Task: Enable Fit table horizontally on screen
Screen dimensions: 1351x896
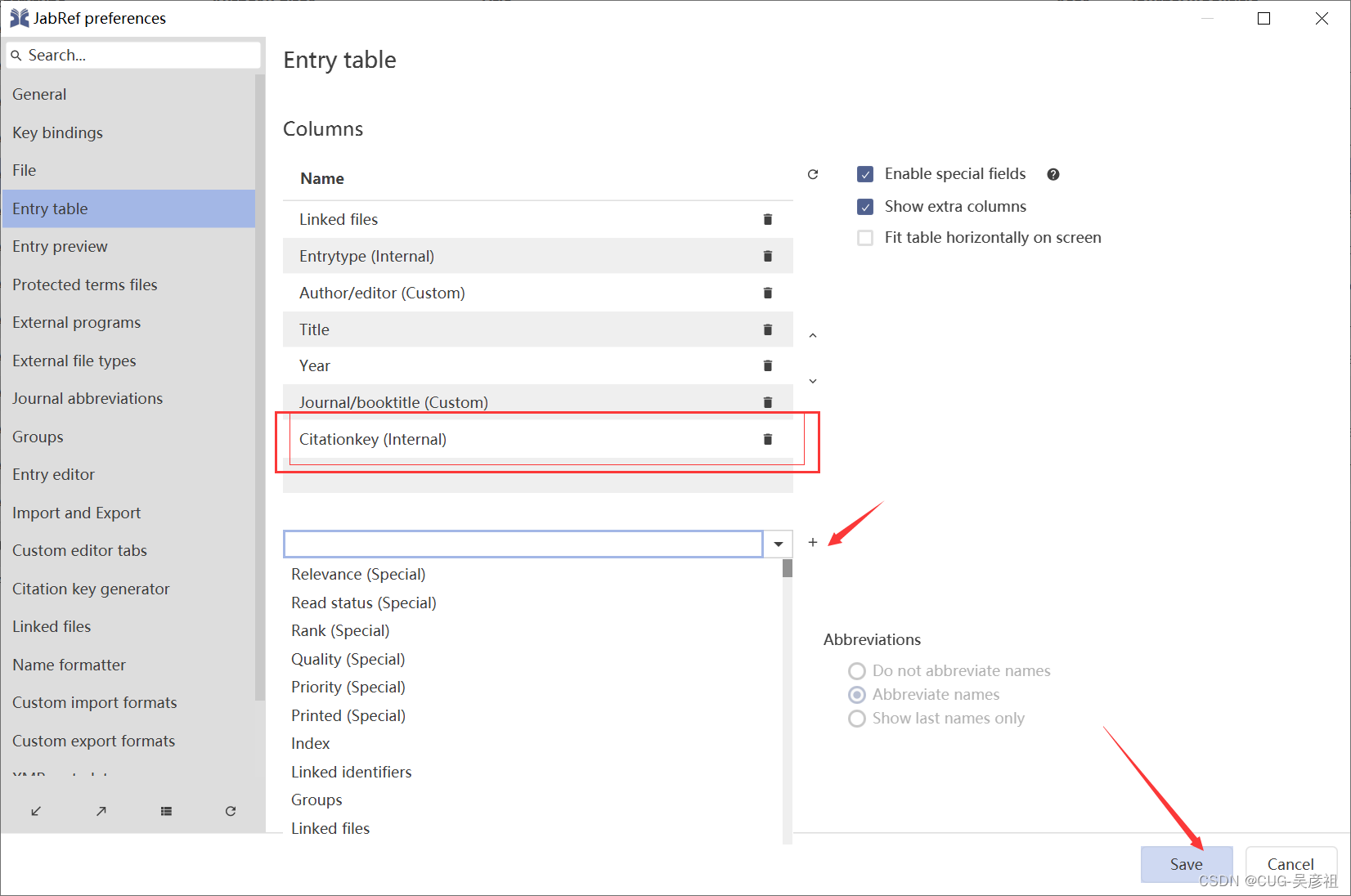Action: click(x=865, y=238)
